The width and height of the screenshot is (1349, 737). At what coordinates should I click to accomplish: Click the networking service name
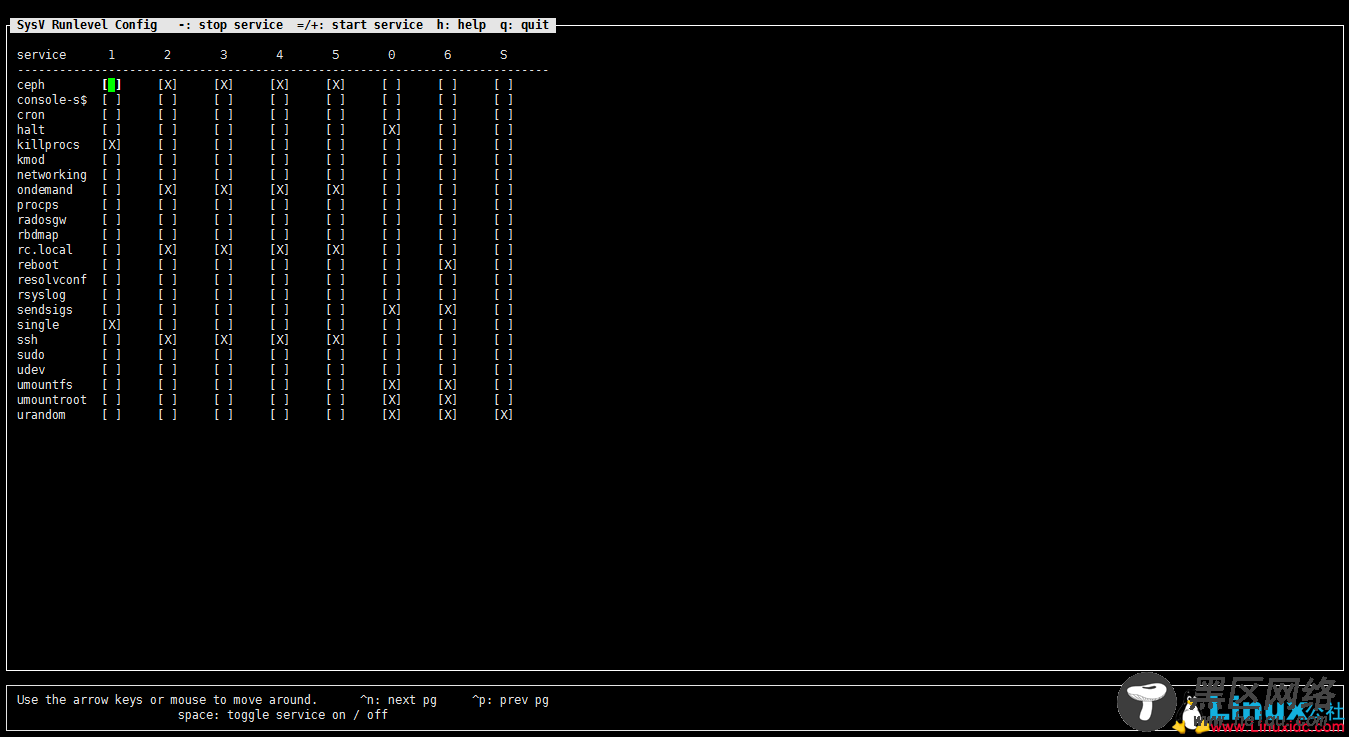pos(52,175)
